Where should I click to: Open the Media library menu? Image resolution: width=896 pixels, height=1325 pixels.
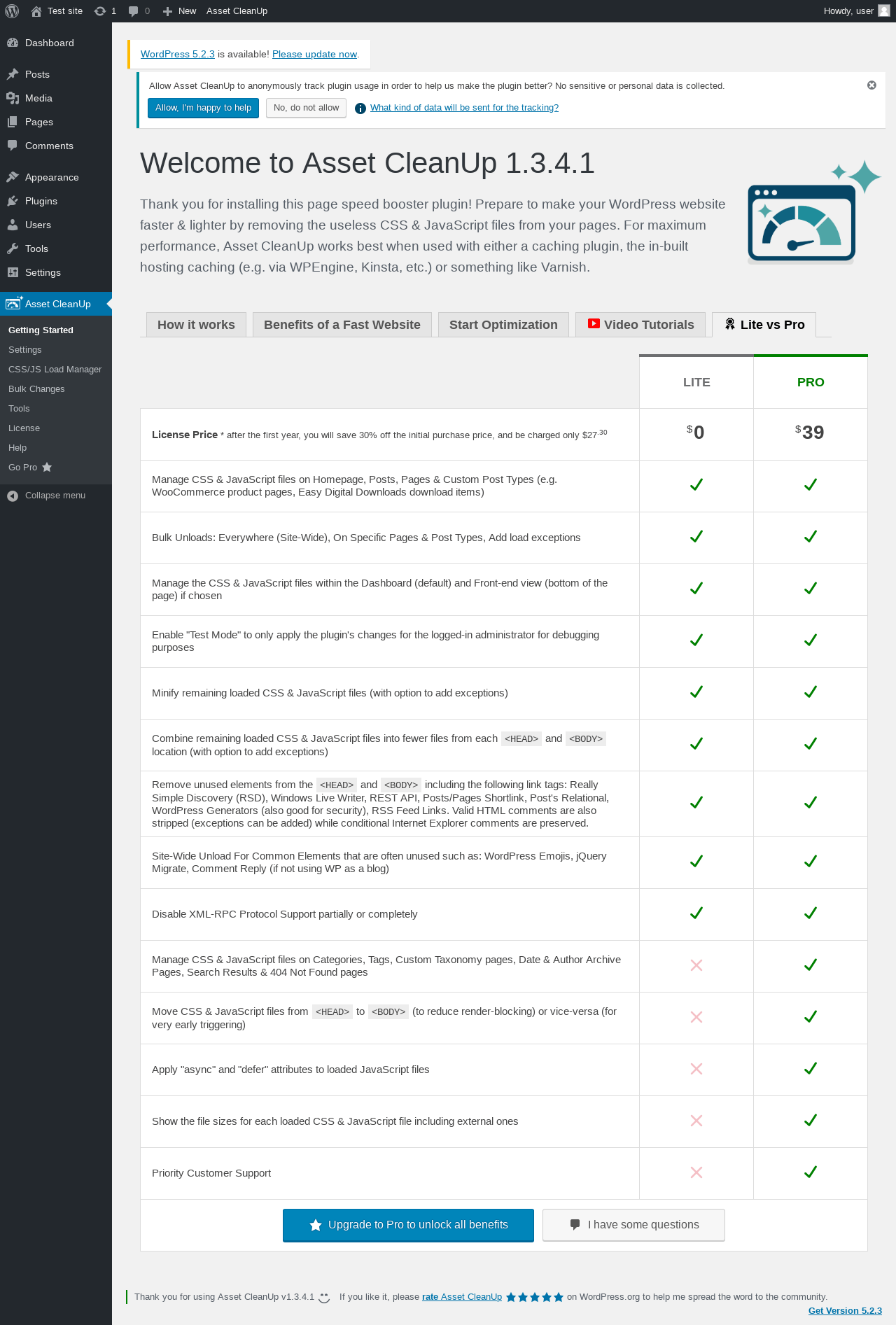pos(56,98)
